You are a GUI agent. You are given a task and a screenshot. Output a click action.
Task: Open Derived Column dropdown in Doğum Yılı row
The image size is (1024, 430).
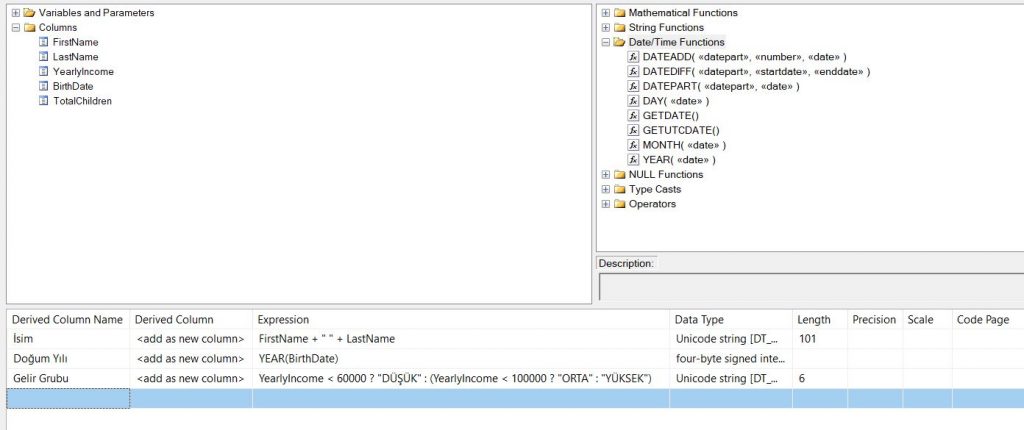coord(191,359)
